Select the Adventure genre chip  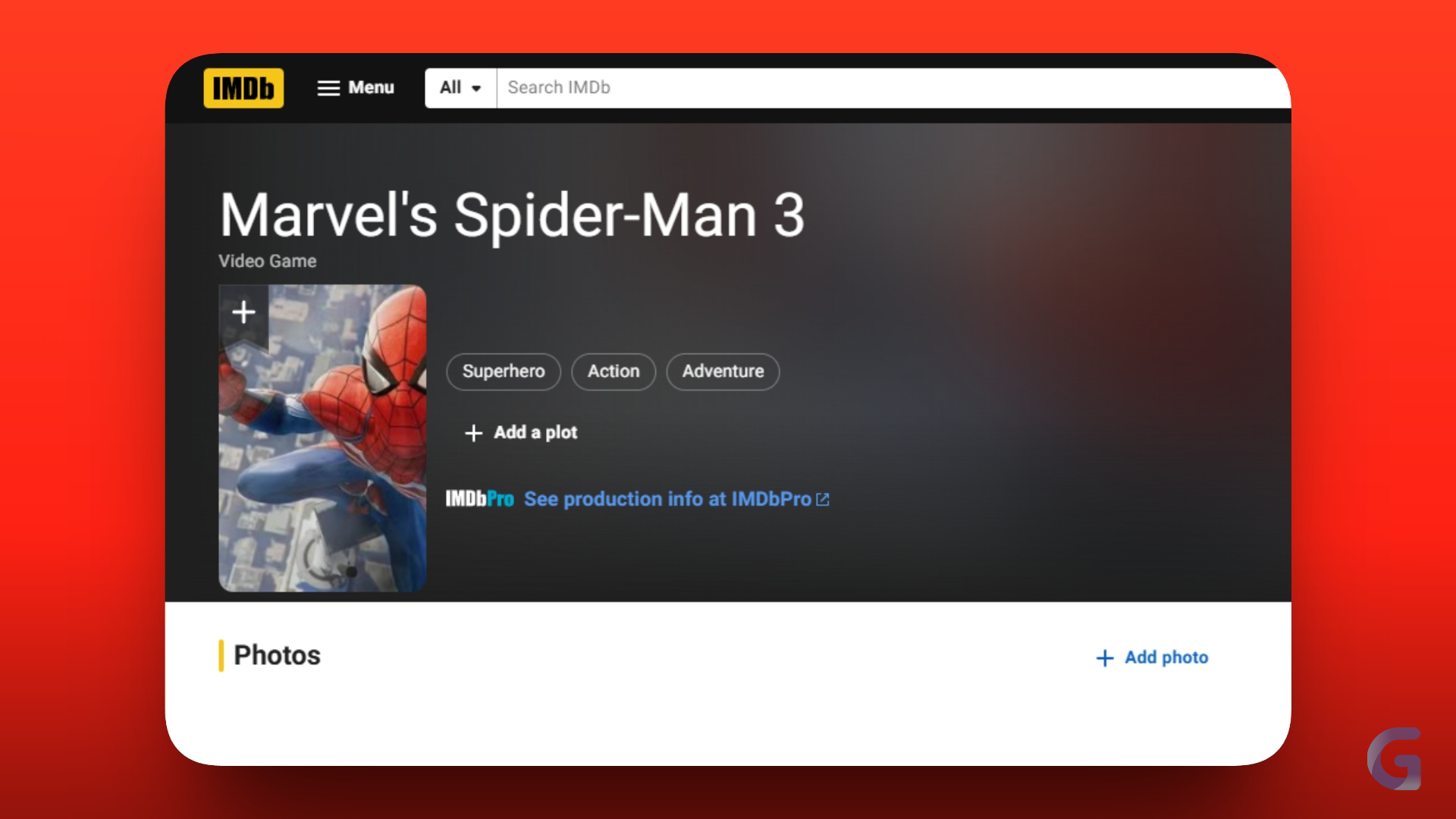[x=723, y=372]
